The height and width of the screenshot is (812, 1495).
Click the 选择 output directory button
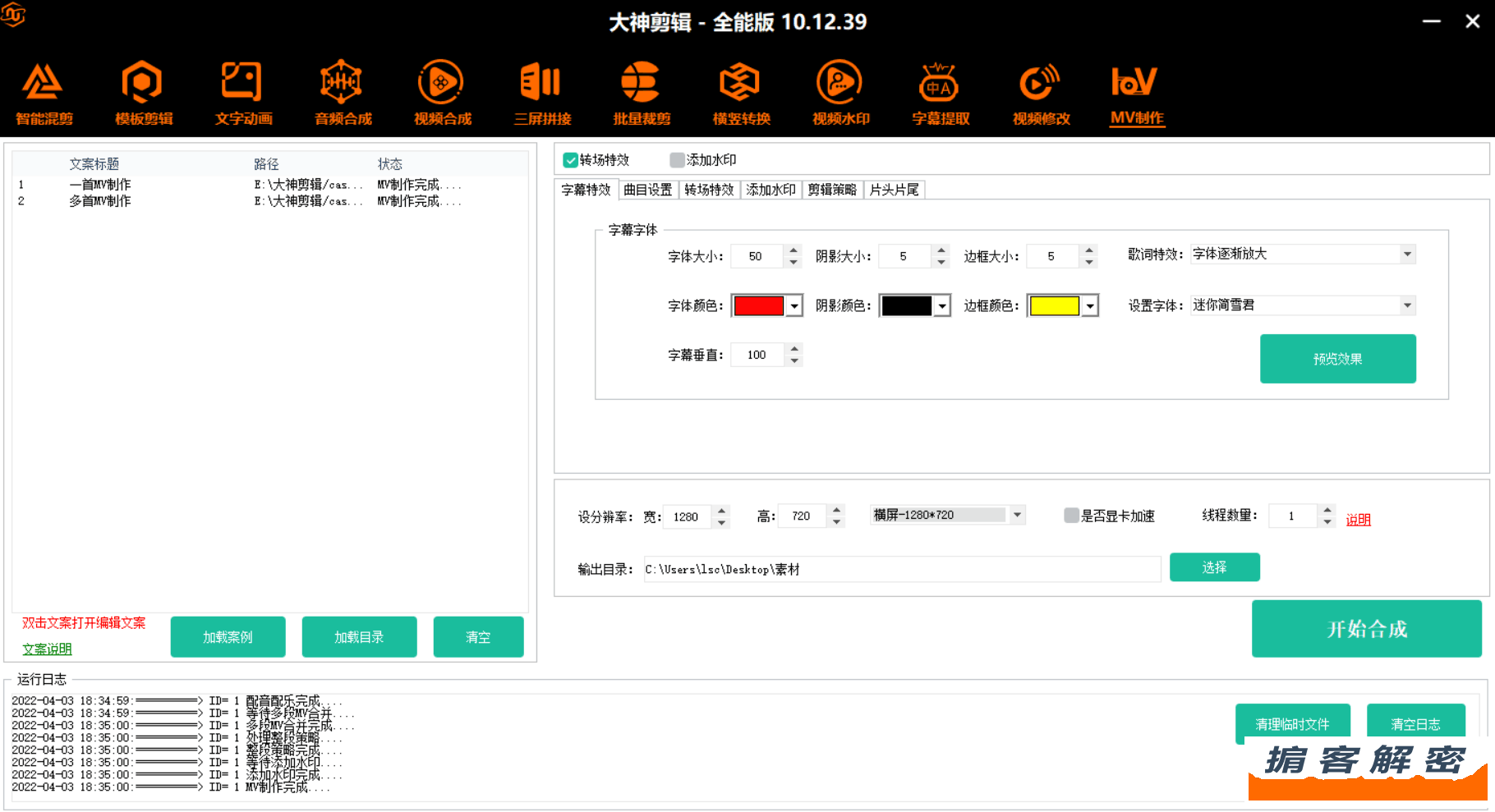click(1214, 567)
